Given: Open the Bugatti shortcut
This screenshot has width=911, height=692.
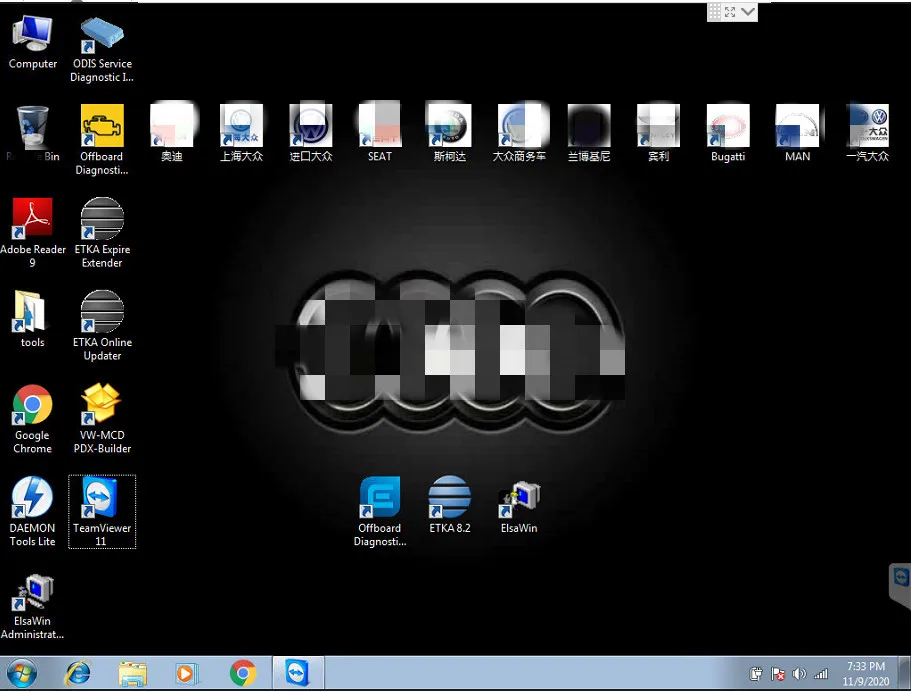Looking at the screenshot, I should [727, 134].
